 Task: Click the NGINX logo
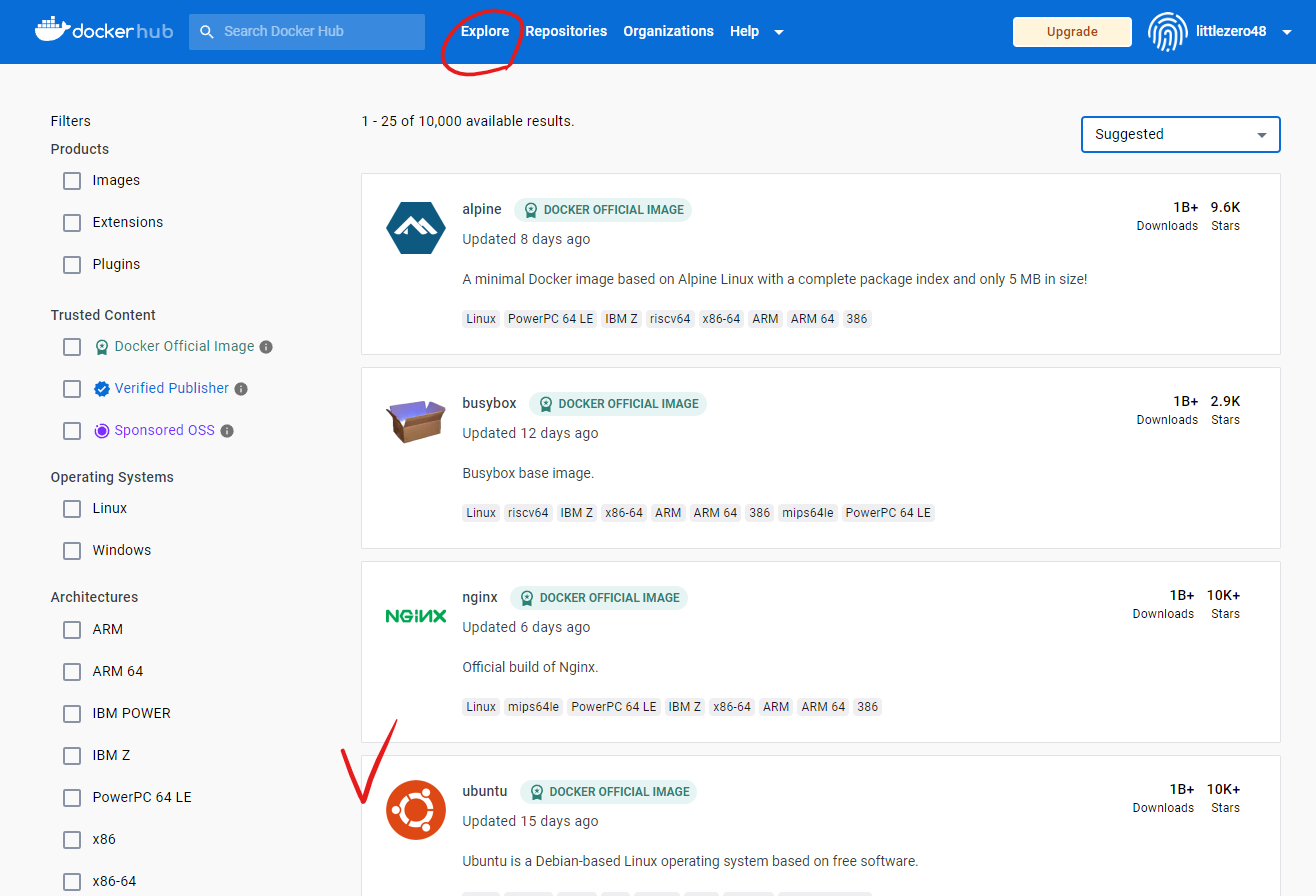[416, 616]
